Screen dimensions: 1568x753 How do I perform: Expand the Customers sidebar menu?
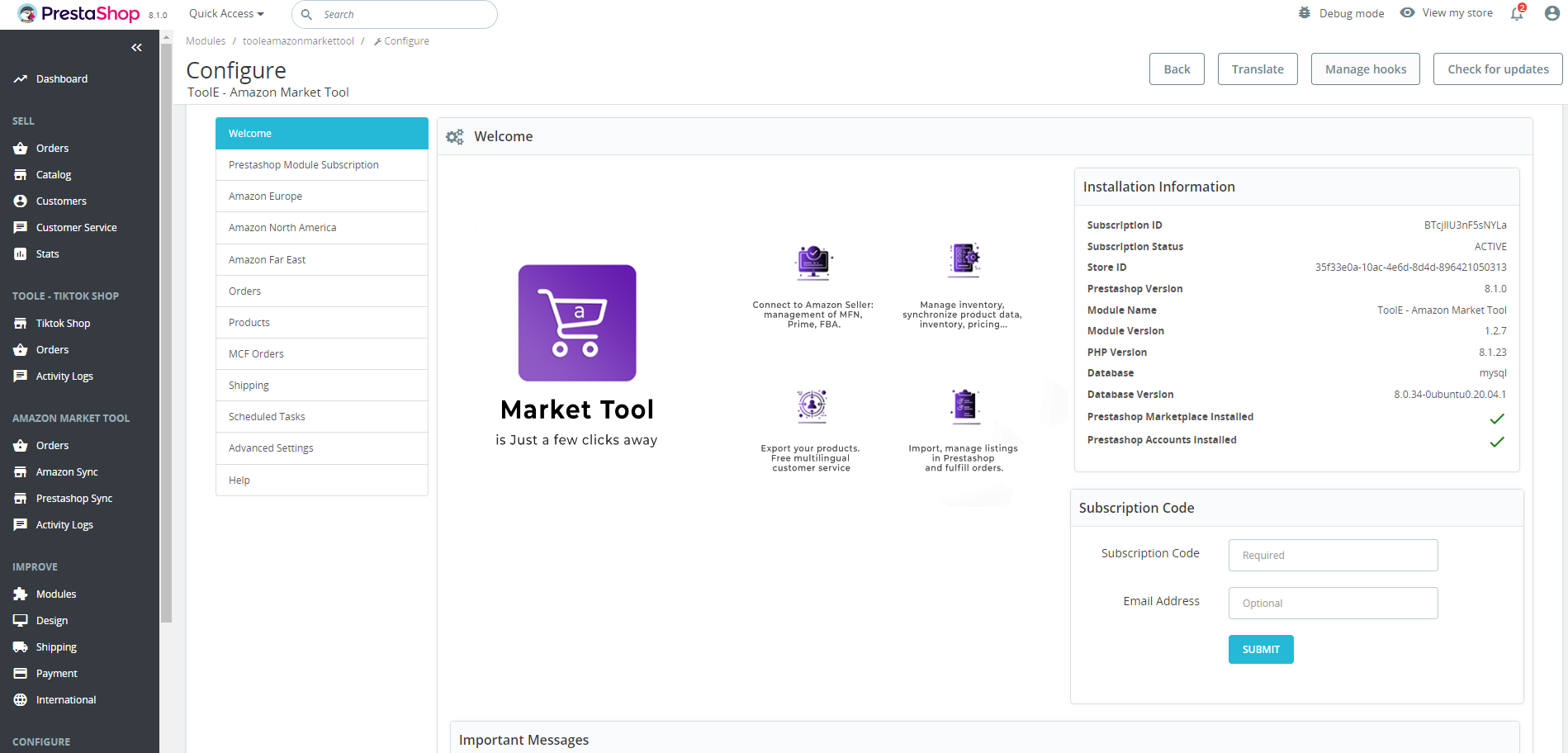[x=61, y=201]
